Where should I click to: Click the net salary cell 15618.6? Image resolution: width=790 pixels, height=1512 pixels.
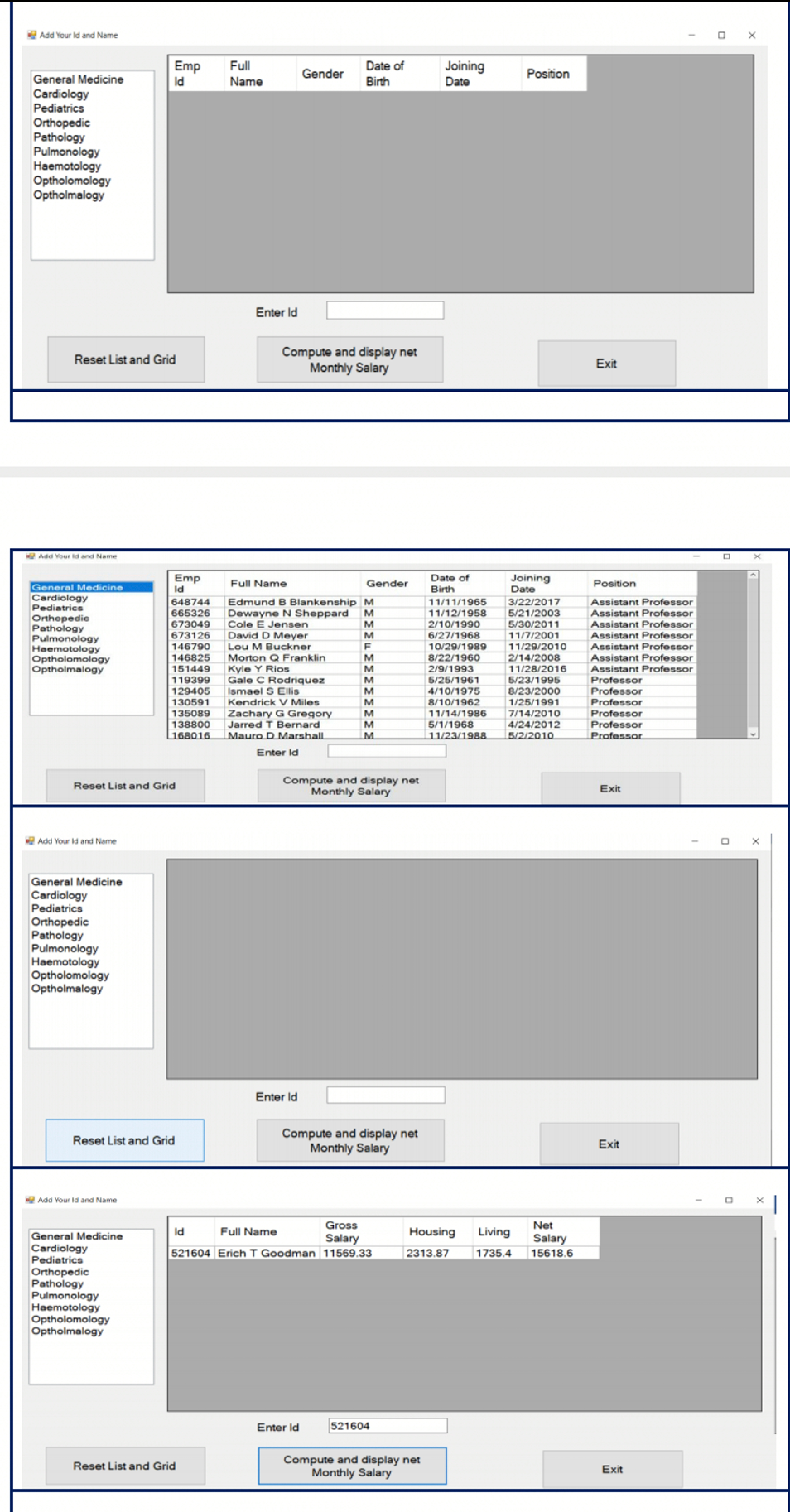coord(563,1253)
